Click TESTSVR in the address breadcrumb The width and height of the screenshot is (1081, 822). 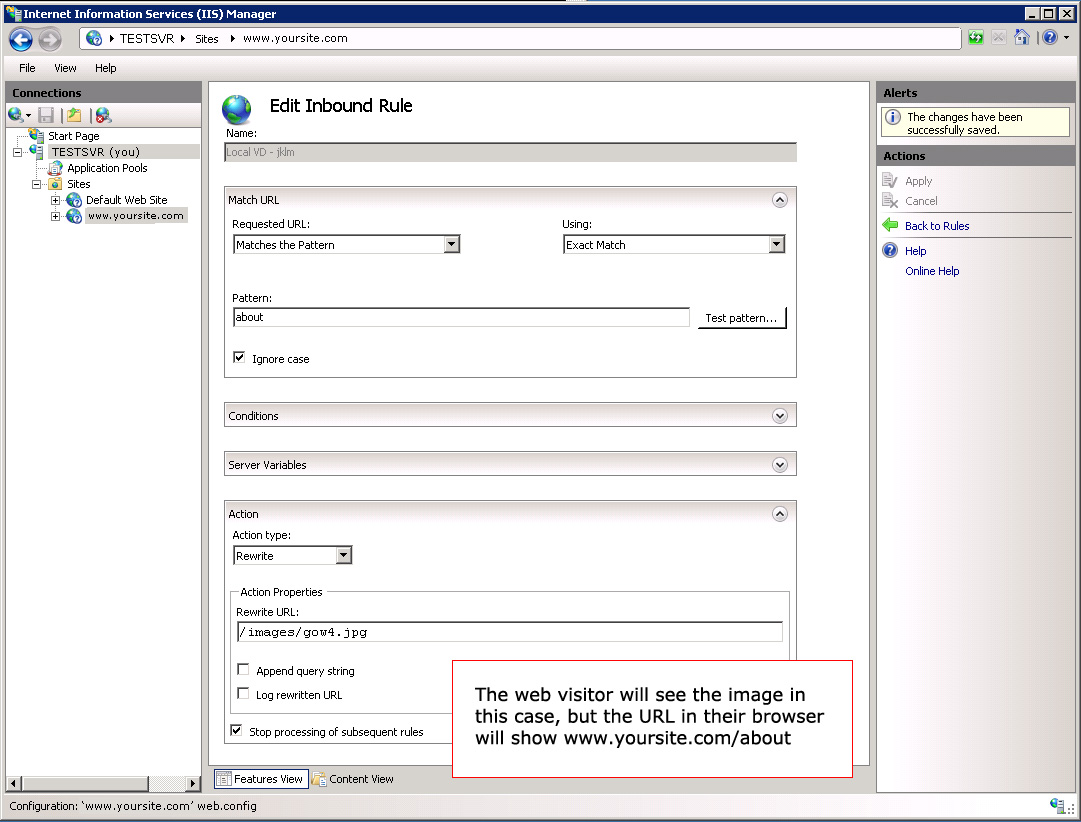147,39
